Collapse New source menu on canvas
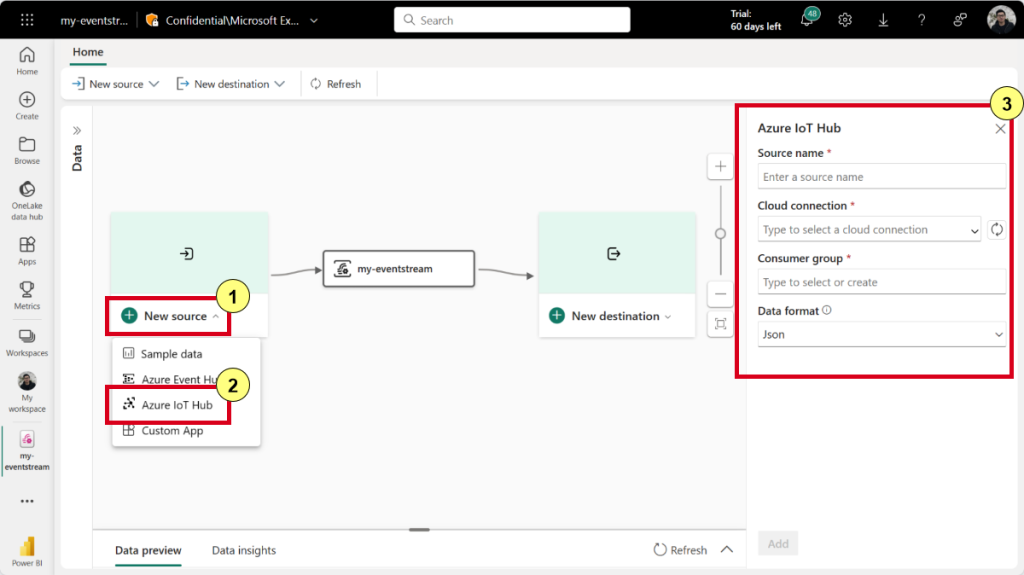The height and width of the screenshot is (575, 1024). click(169, 316)
